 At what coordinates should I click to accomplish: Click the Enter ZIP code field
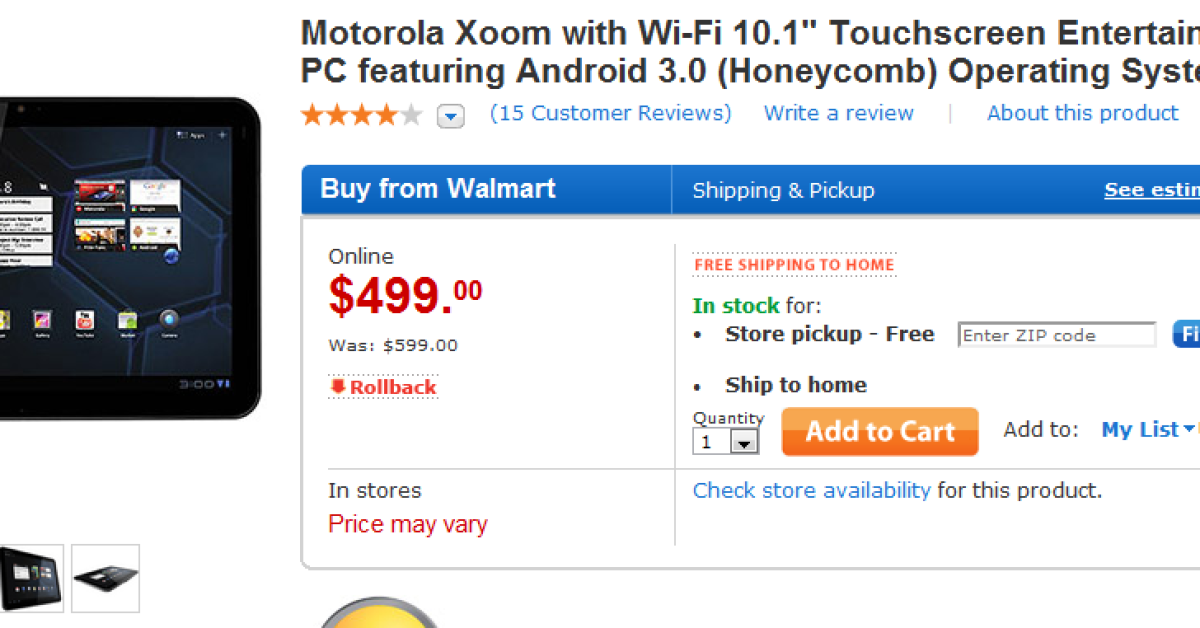[x=1056, y=336]
